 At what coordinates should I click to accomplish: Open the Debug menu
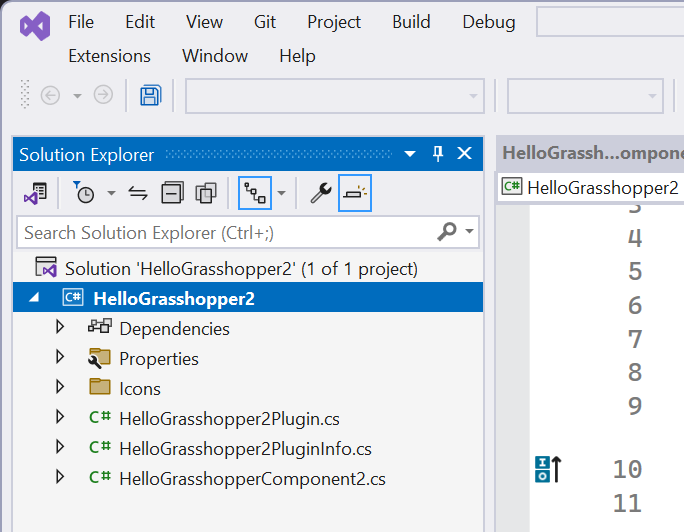click(x=489, y=22)
